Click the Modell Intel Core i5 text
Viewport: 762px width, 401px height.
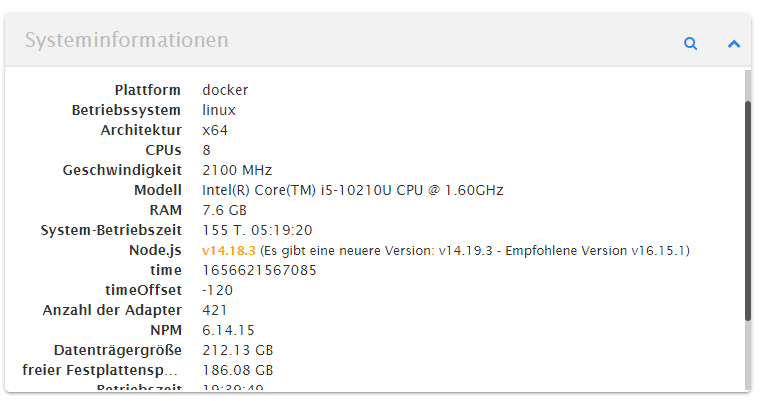[x=353, y=190]
